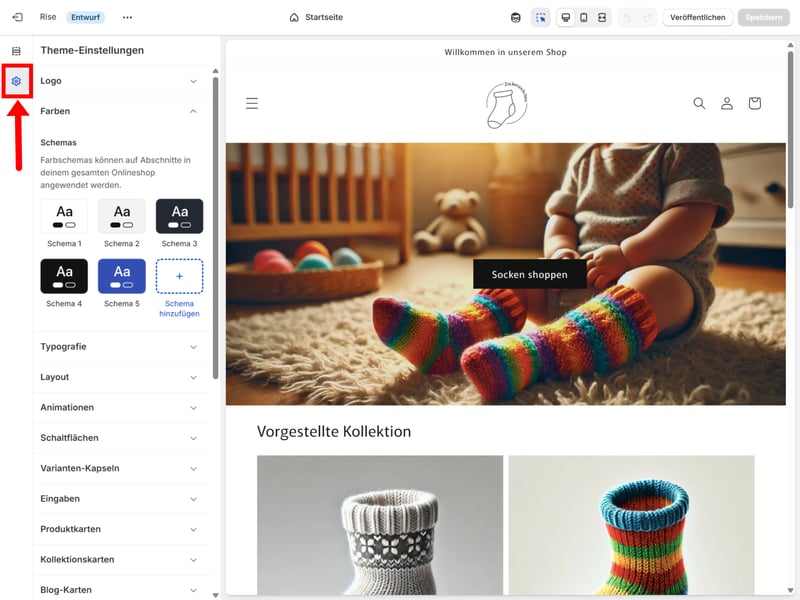Click the account icon in shop header
800x600 pixels.
[727, 103]
